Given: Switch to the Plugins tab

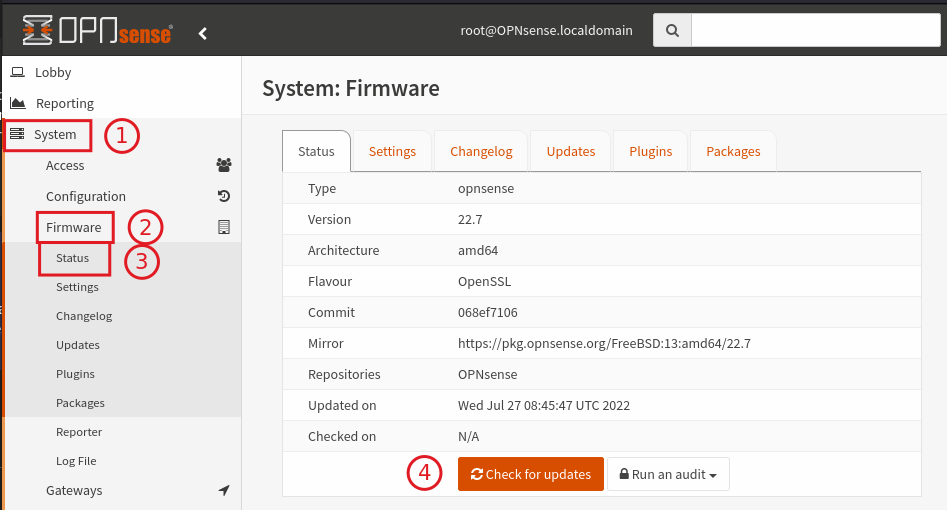Looking at the screenshot, I should [x=650, y=151].
